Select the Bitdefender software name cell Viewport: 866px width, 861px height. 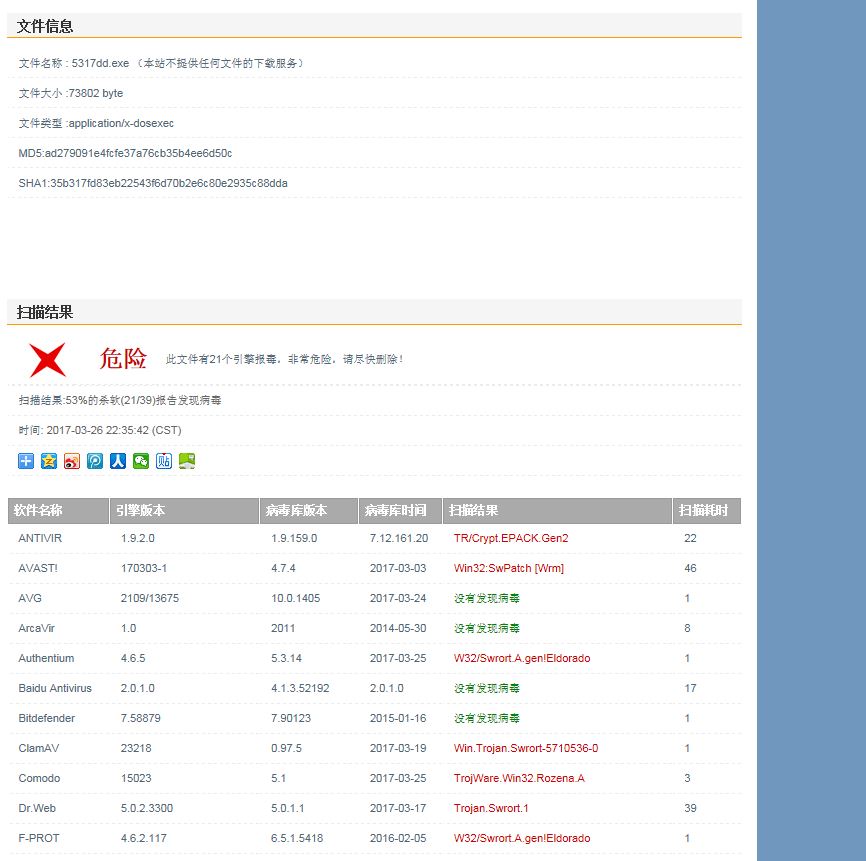click(46, 718)
